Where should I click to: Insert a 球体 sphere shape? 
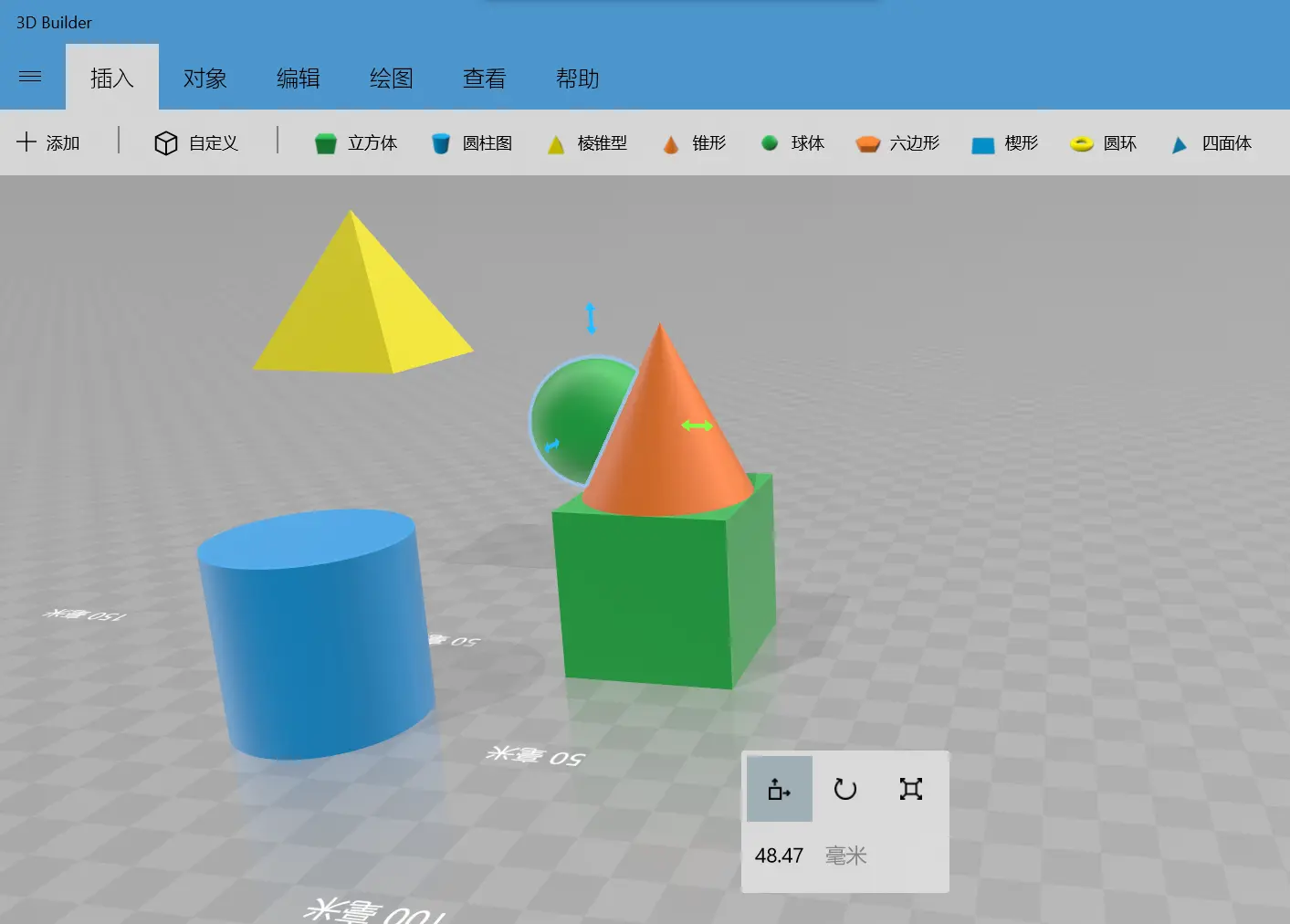[792, 142]
